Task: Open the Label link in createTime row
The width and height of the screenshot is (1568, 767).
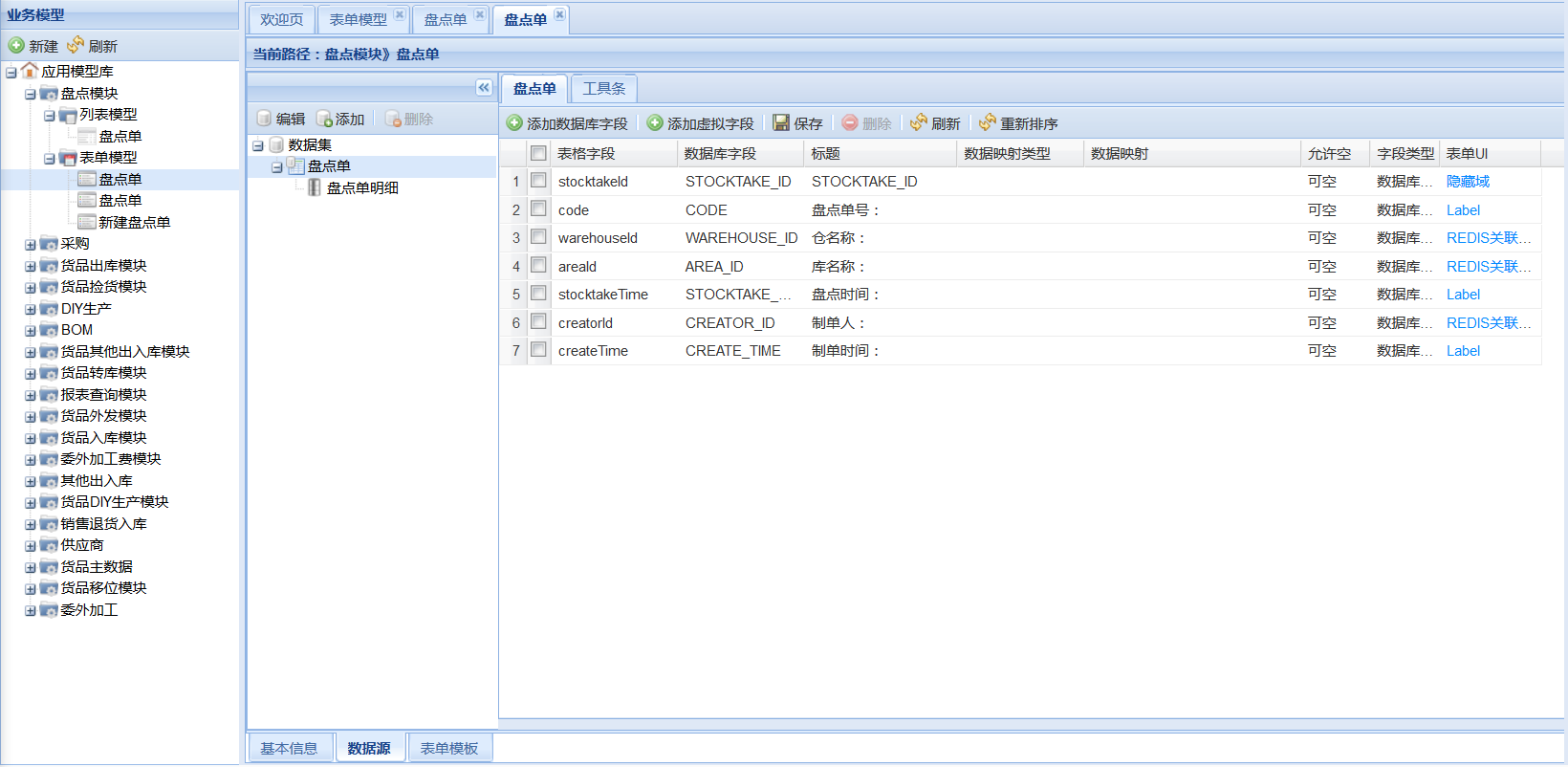Action: [x=1463, y=350]
